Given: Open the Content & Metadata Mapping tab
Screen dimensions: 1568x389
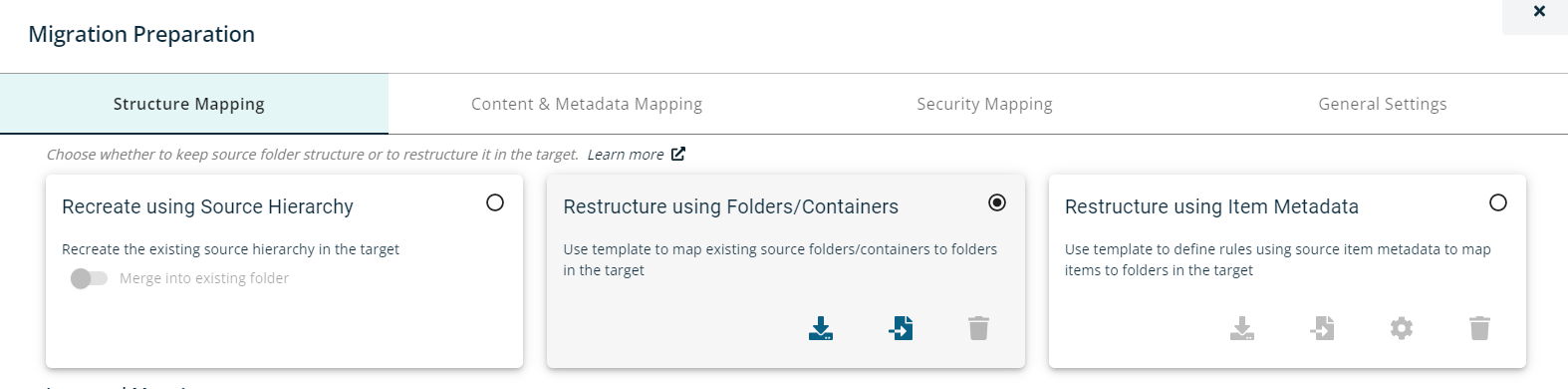Looking at the screenshot, I should [587, 104].
